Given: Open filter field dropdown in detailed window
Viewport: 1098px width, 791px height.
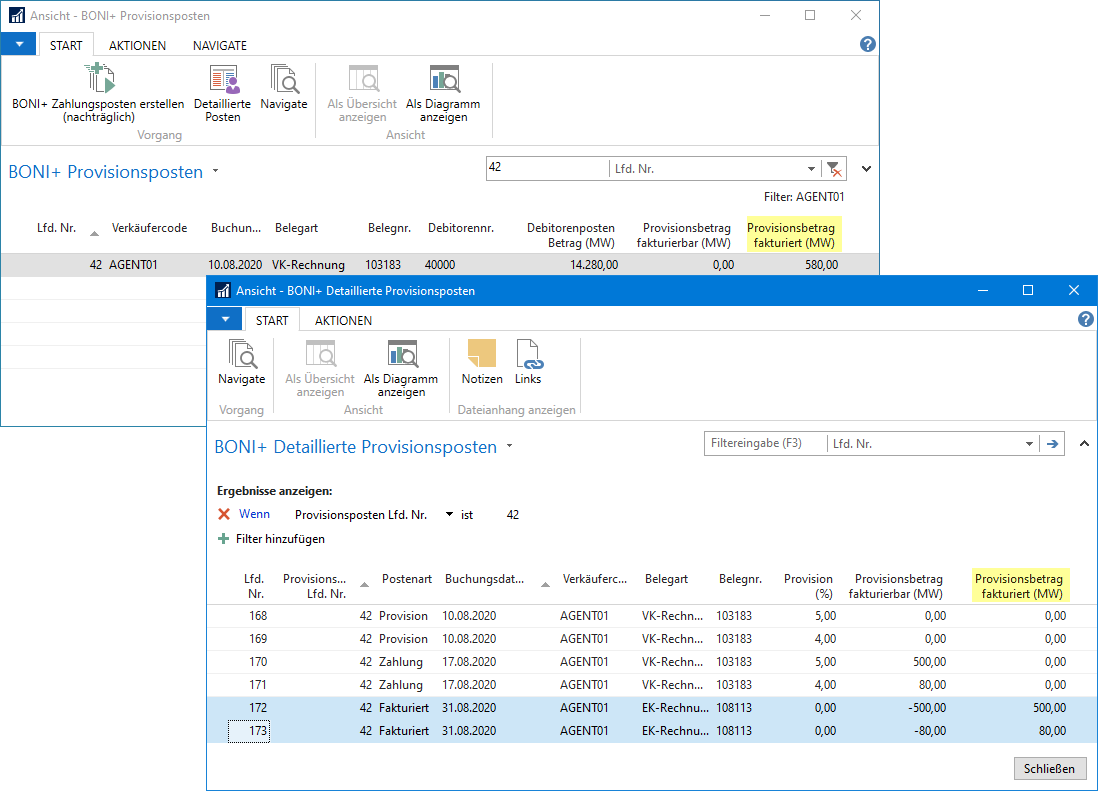Looking at the screenshot, I should pyautogui.click(x=1030, y=444).
